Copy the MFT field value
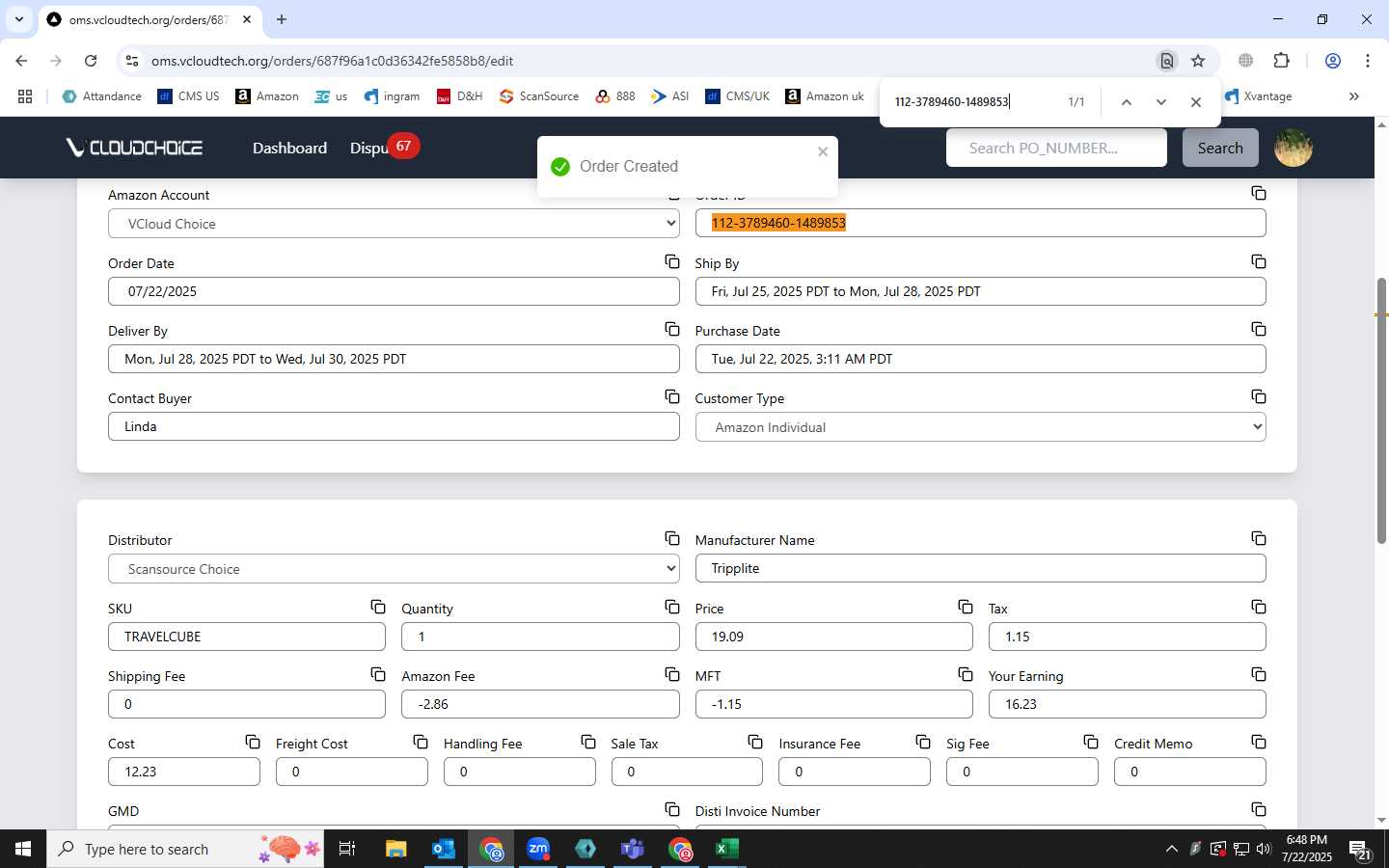 (966, 674)
